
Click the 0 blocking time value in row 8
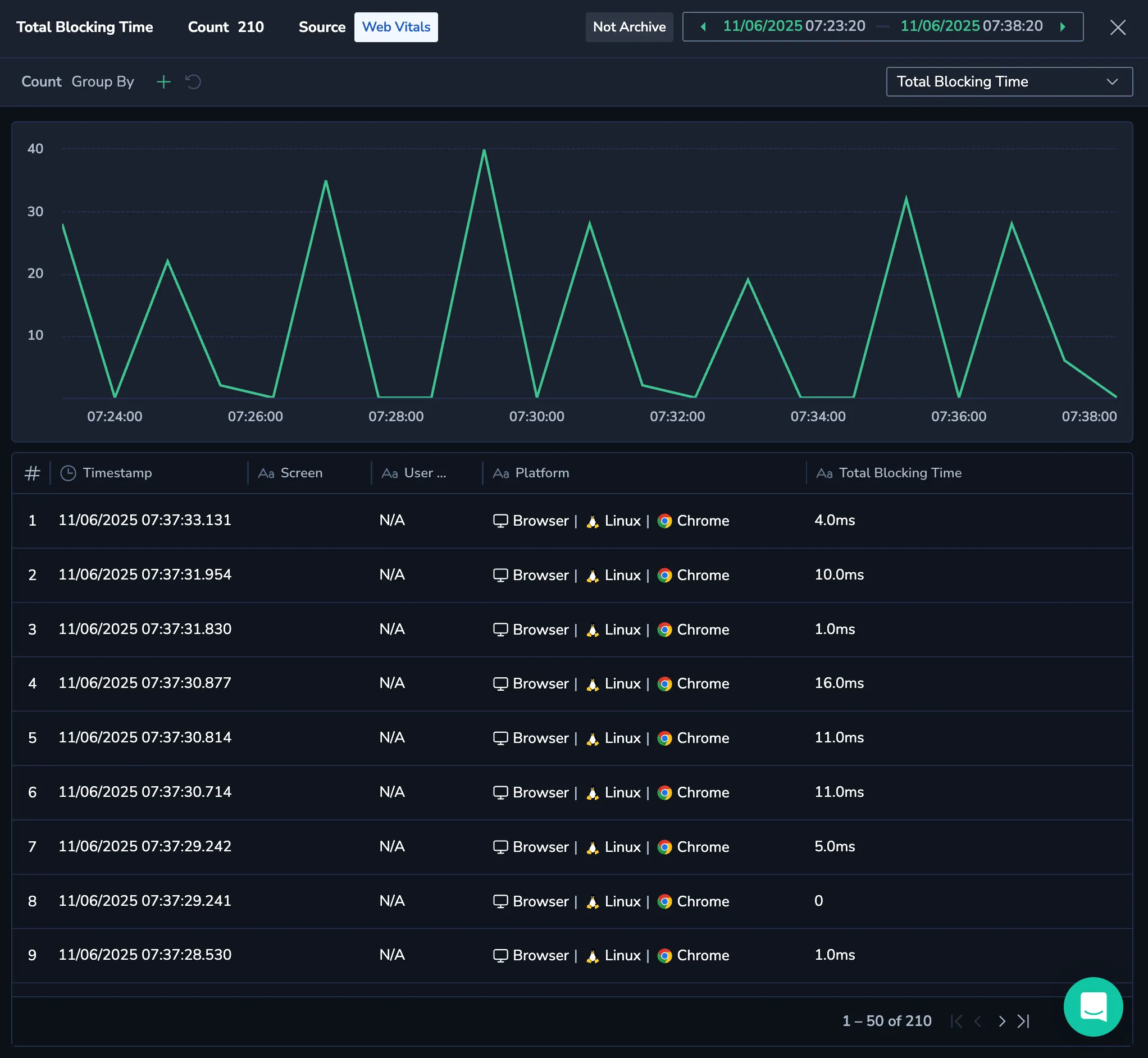819,901
